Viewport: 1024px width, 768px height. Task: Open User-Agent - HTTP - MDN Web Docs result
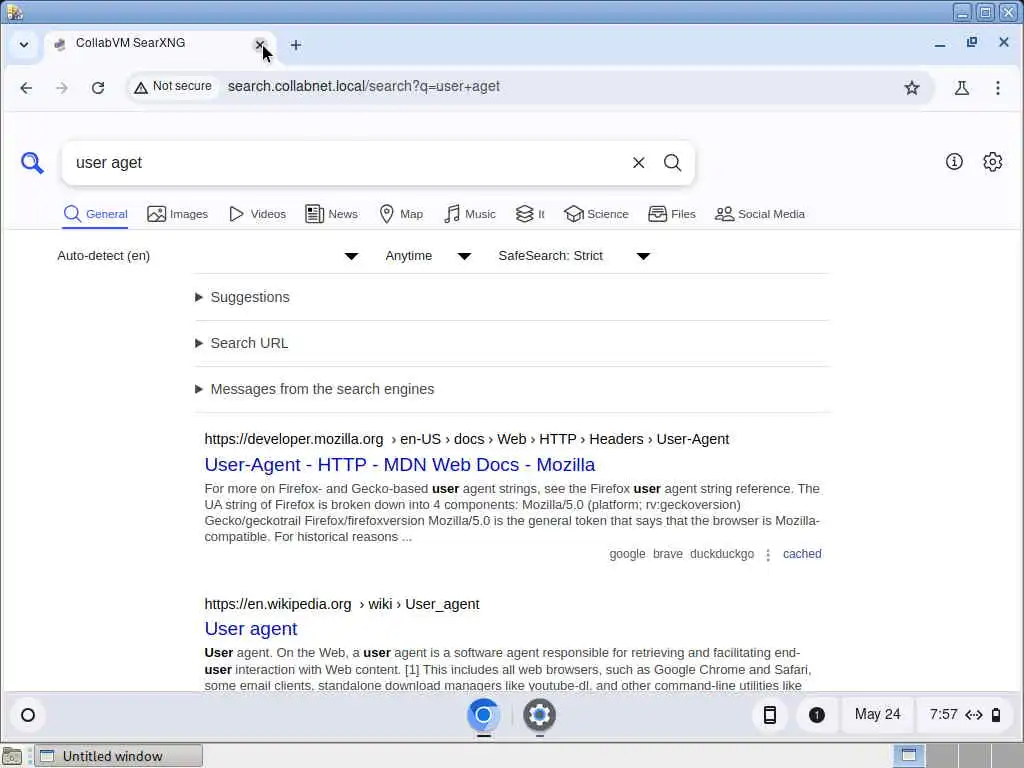pyautogui.click(x=400, y=465)
